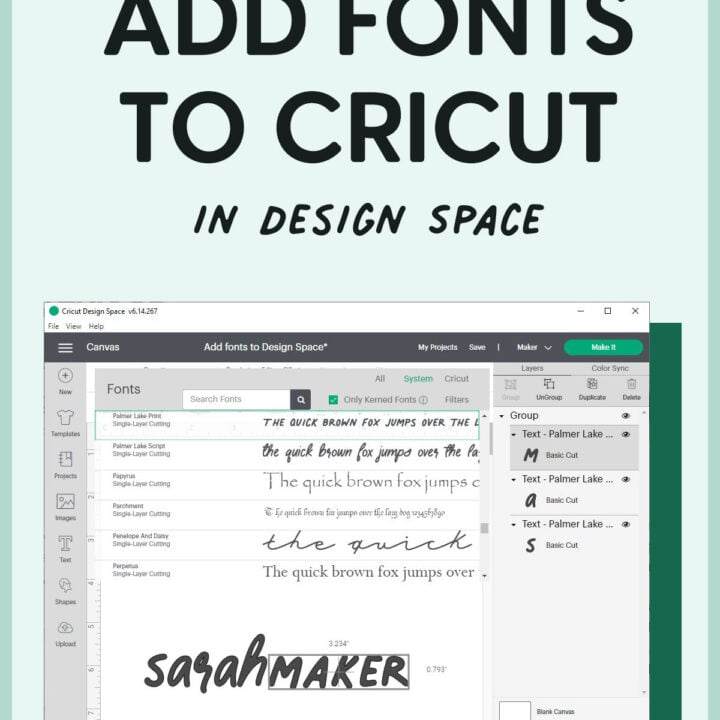Select the S Basic Cut layer thumbnail

pyautogui.click(x=531, y=545)
